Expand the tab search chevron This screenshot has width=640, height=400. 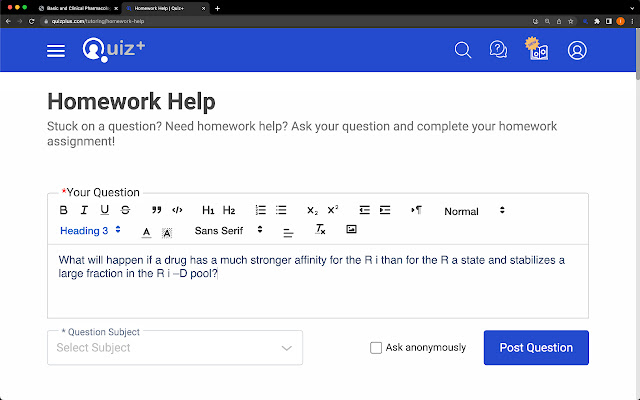(632, 8)
